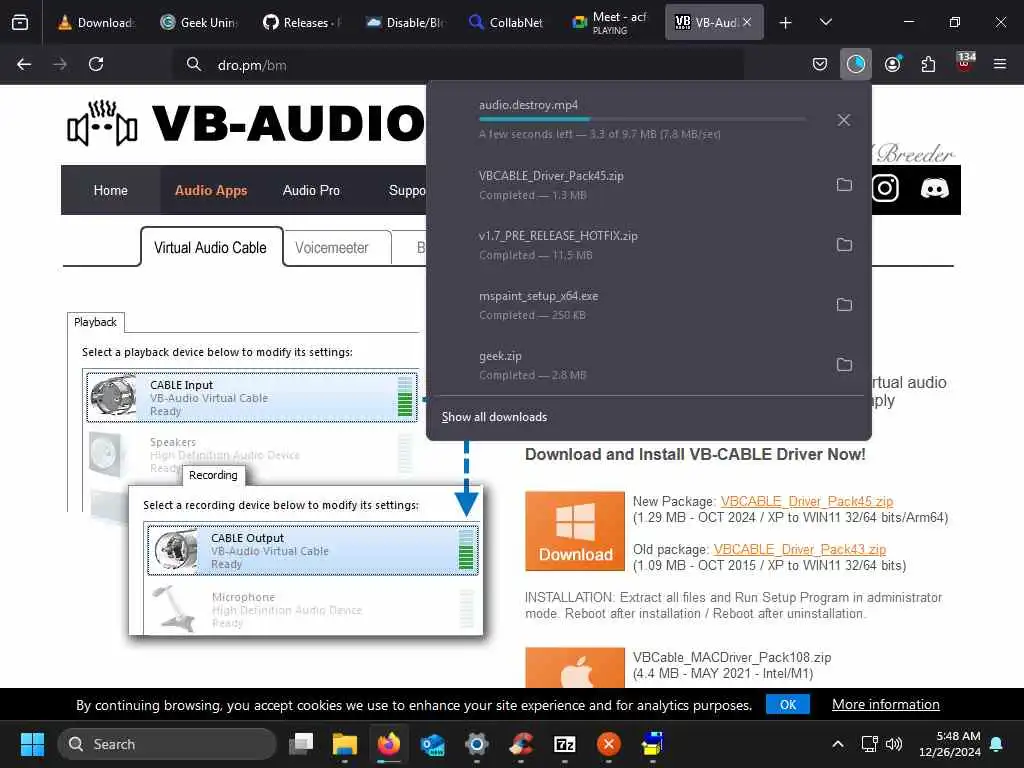Viewport: 1024px width, 768px height.
Task: Open VB-Audio Instagram link icon
Action: 886,189
